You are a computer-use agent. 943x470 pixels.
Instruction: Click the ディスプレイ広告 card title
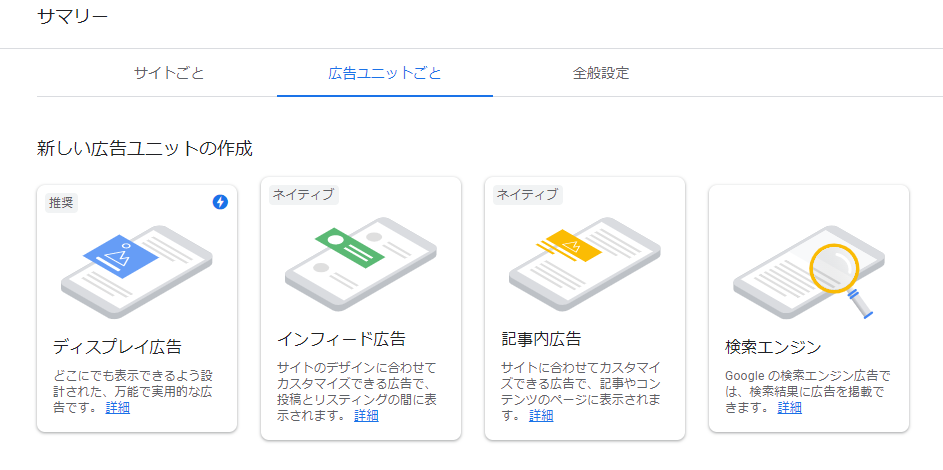(117, 347)
